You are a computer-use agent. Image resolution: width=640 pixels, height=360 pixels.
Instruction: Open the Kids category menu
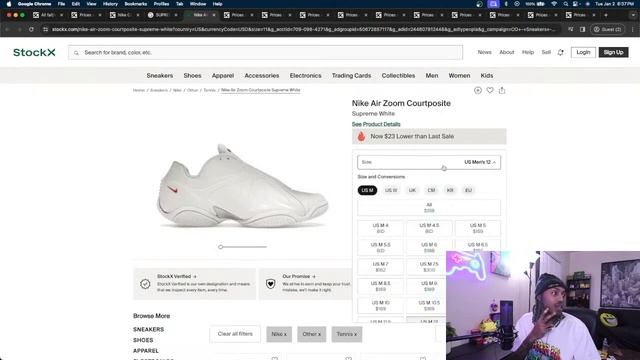[487, 76]
